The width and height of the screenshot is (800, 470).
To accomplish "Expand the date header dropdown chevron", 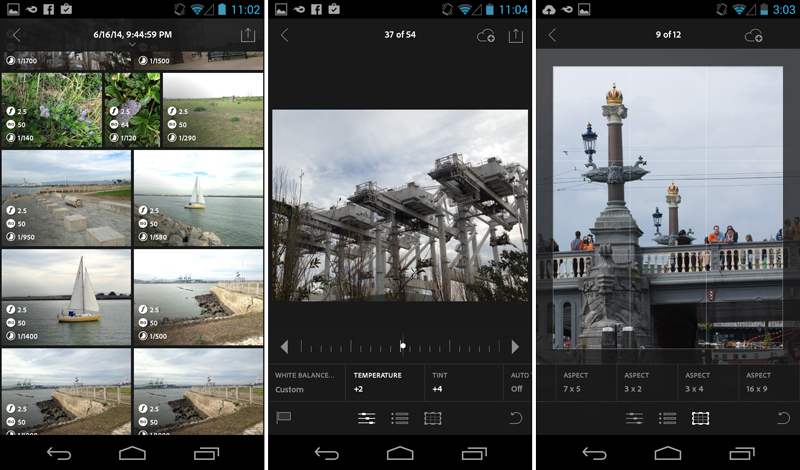I will 132,46.
